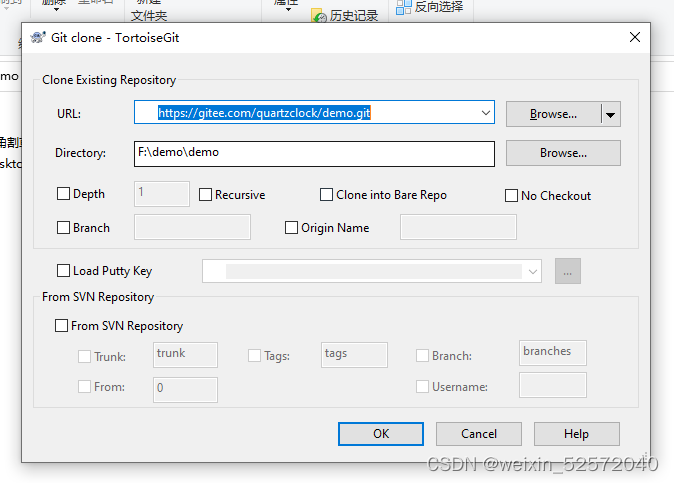This screenshot has width=674, height=483.
Task: Click 反向选择 in Explorer ribbon
Action: pyautogui.click(x=439, y=6)
